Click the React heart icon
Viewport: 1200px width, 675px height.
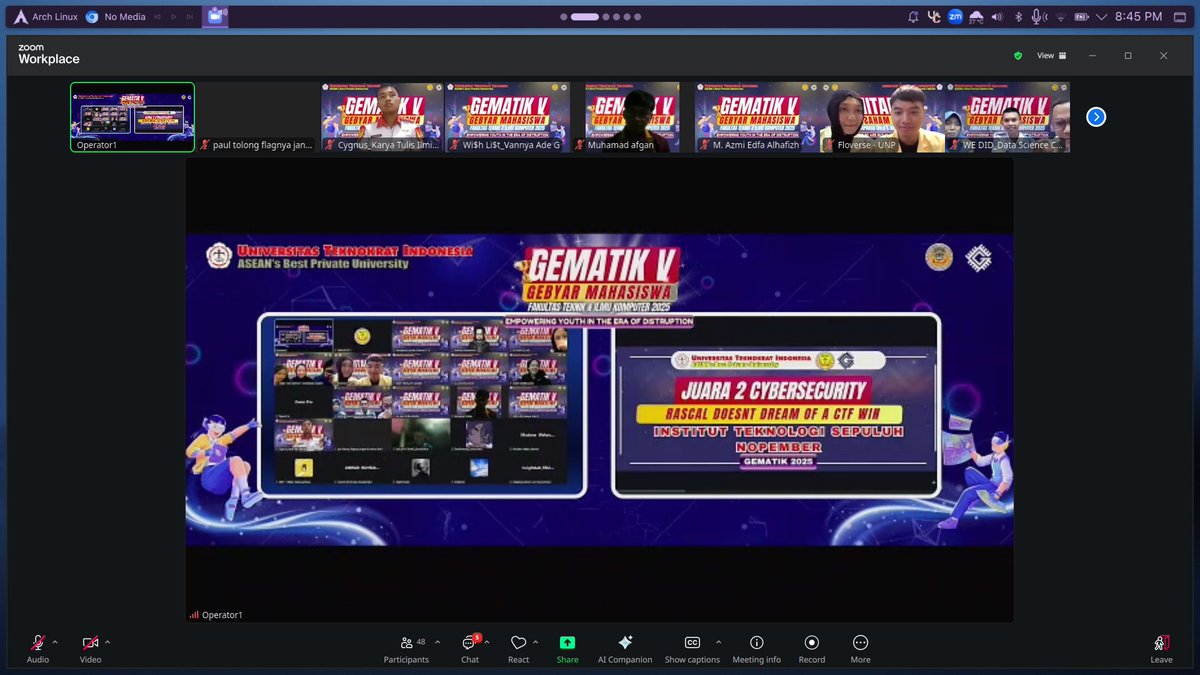(519, 642)
